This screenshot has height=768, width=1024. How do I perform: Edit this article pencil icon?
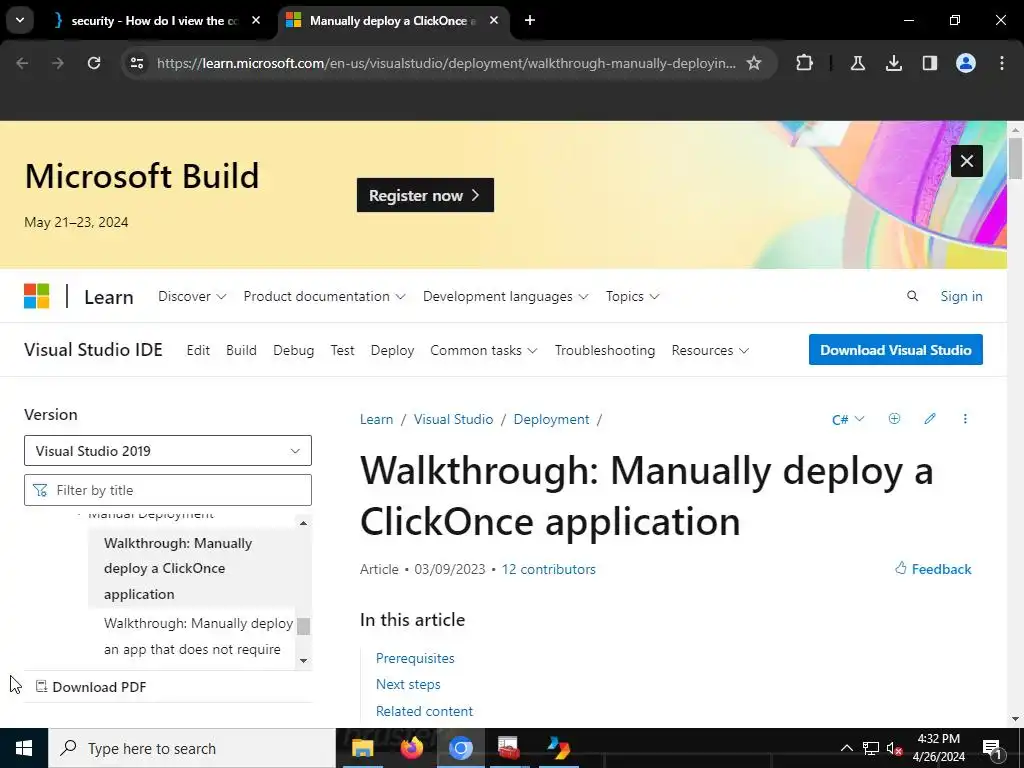(x=930, y=419)
